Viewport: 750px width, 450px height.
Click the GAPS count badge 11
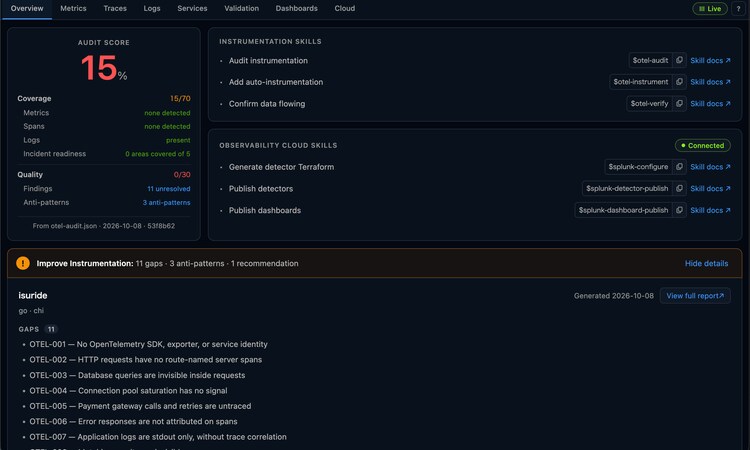tap(51, 329)
